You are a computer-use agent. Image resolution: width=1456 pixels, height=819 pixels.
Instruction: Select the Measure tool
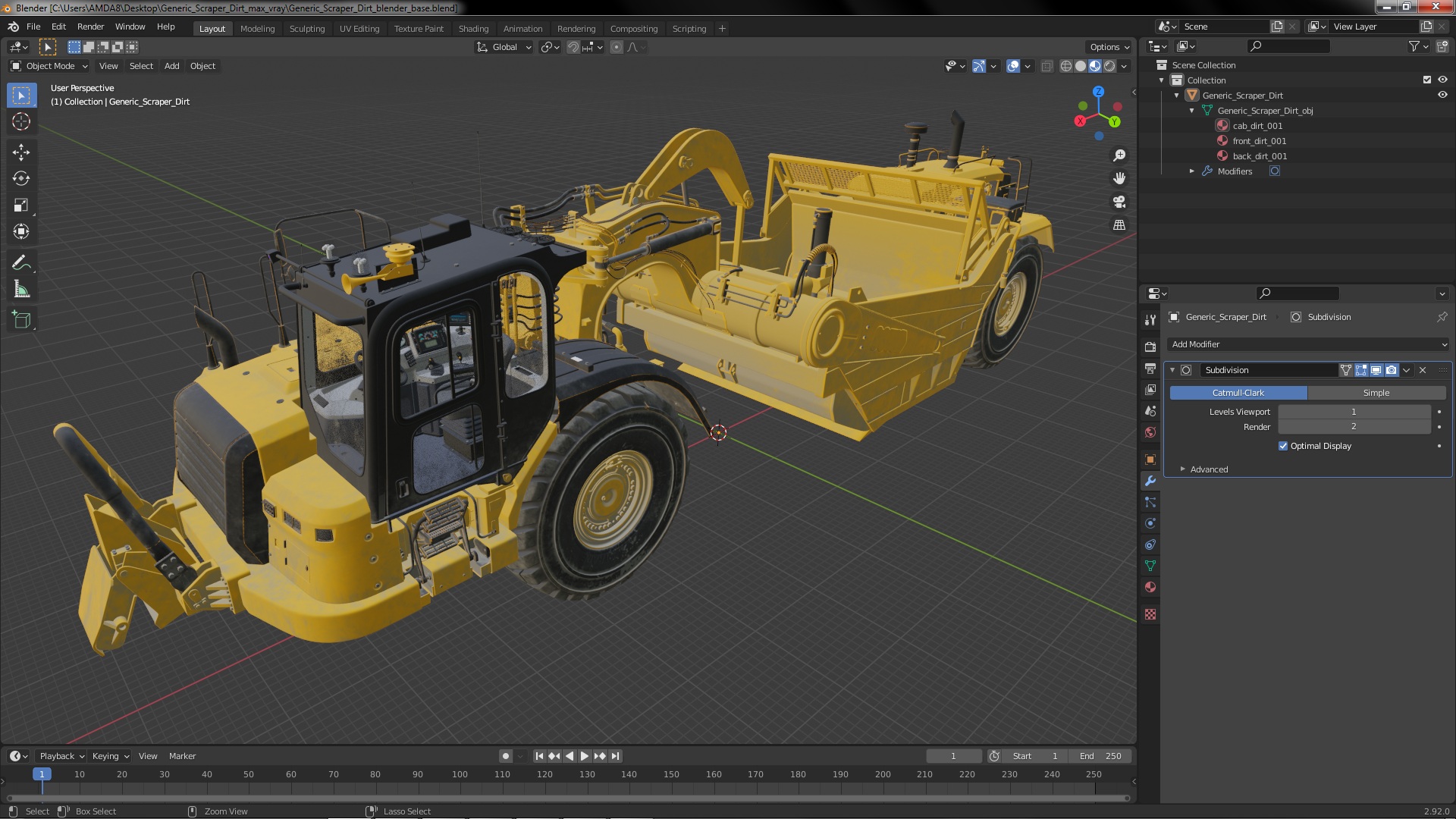point(21,290)
